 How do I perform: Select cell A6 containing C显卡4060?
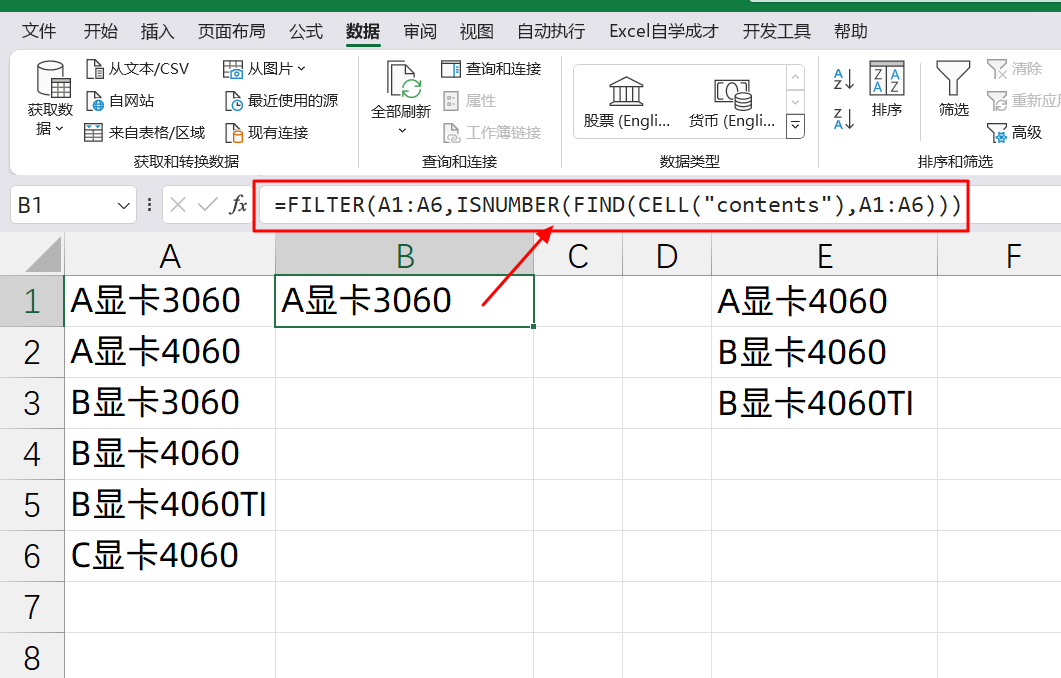tap(170, 556)
